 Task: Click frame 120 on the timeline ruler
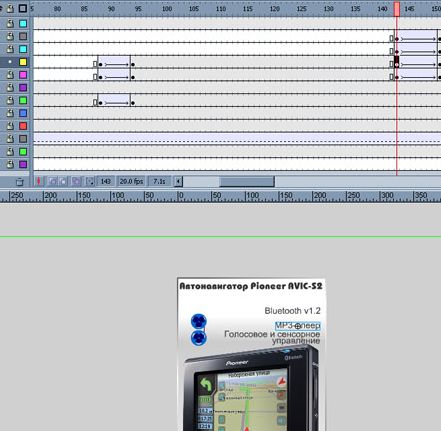(274, 9)
